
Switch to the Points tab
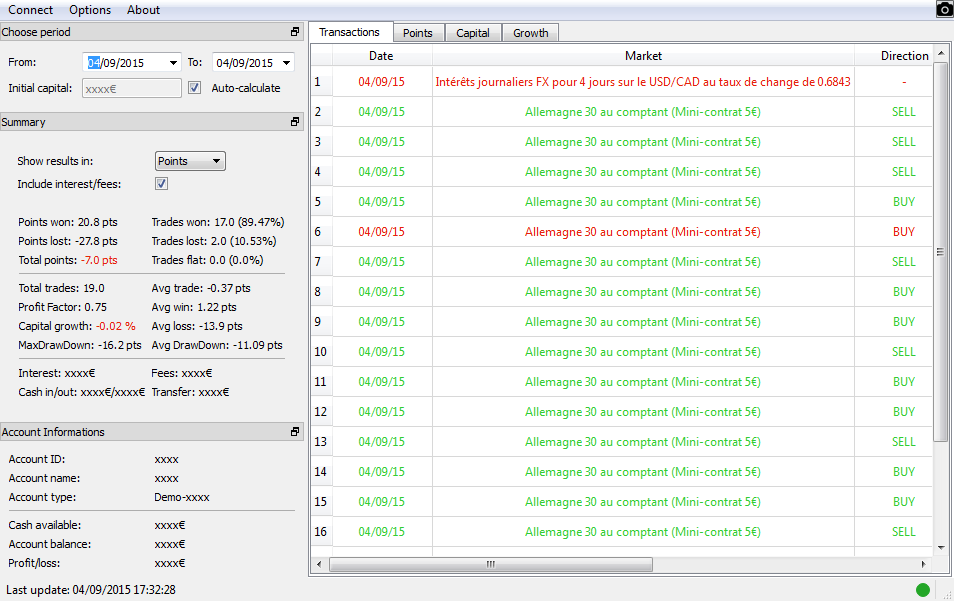[418, 33]
